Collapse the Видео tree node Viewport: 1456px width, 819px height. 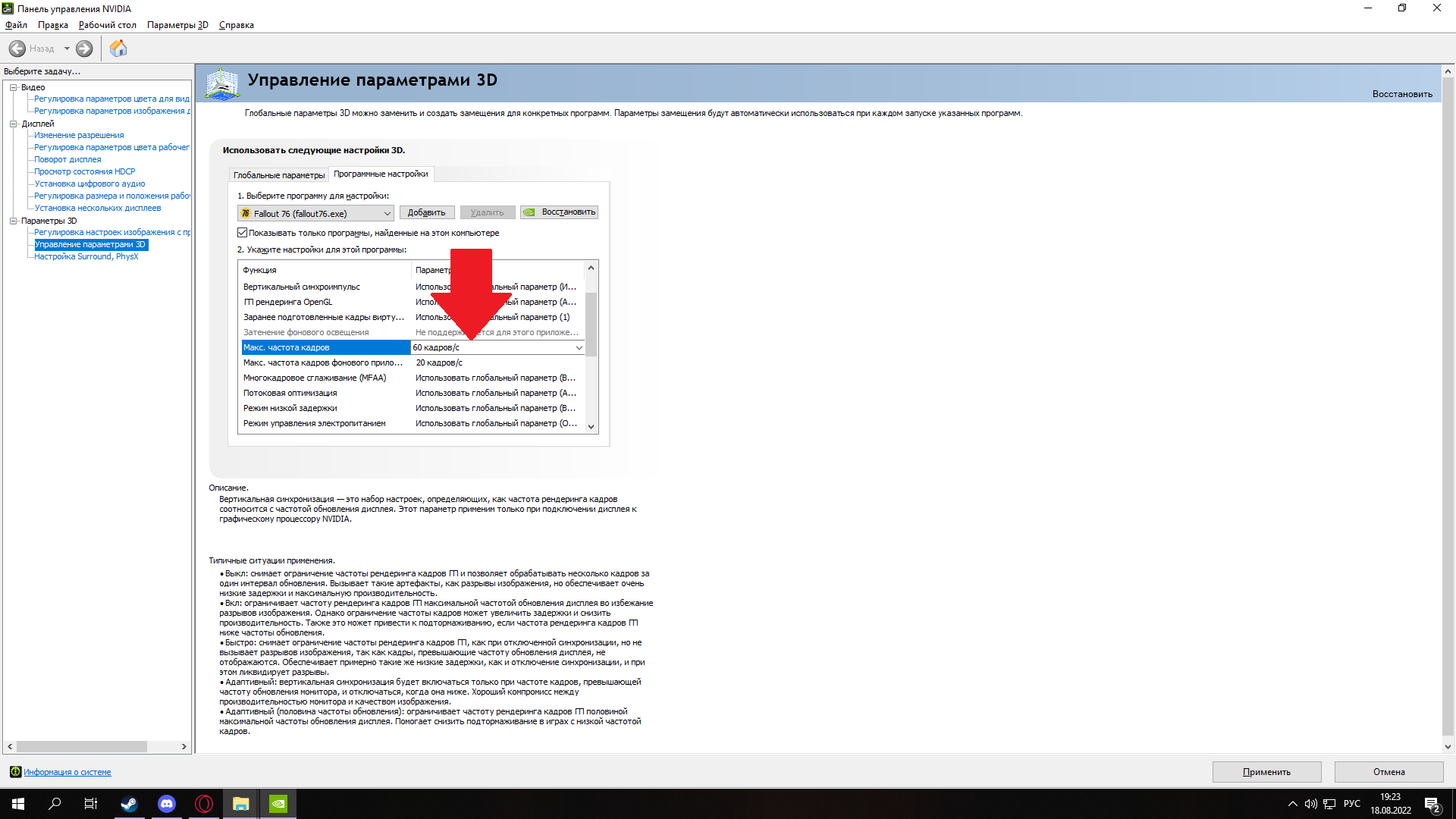click(13, 87)
